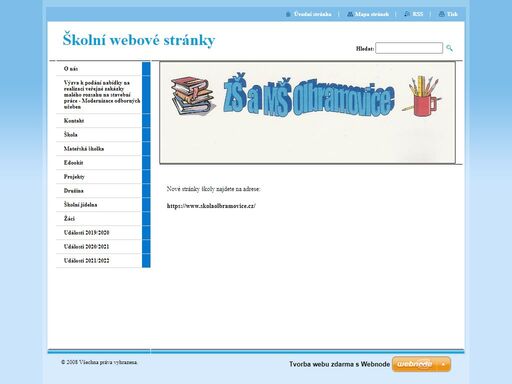Follow the skolaolbramovice.cz link

[211, 206]
